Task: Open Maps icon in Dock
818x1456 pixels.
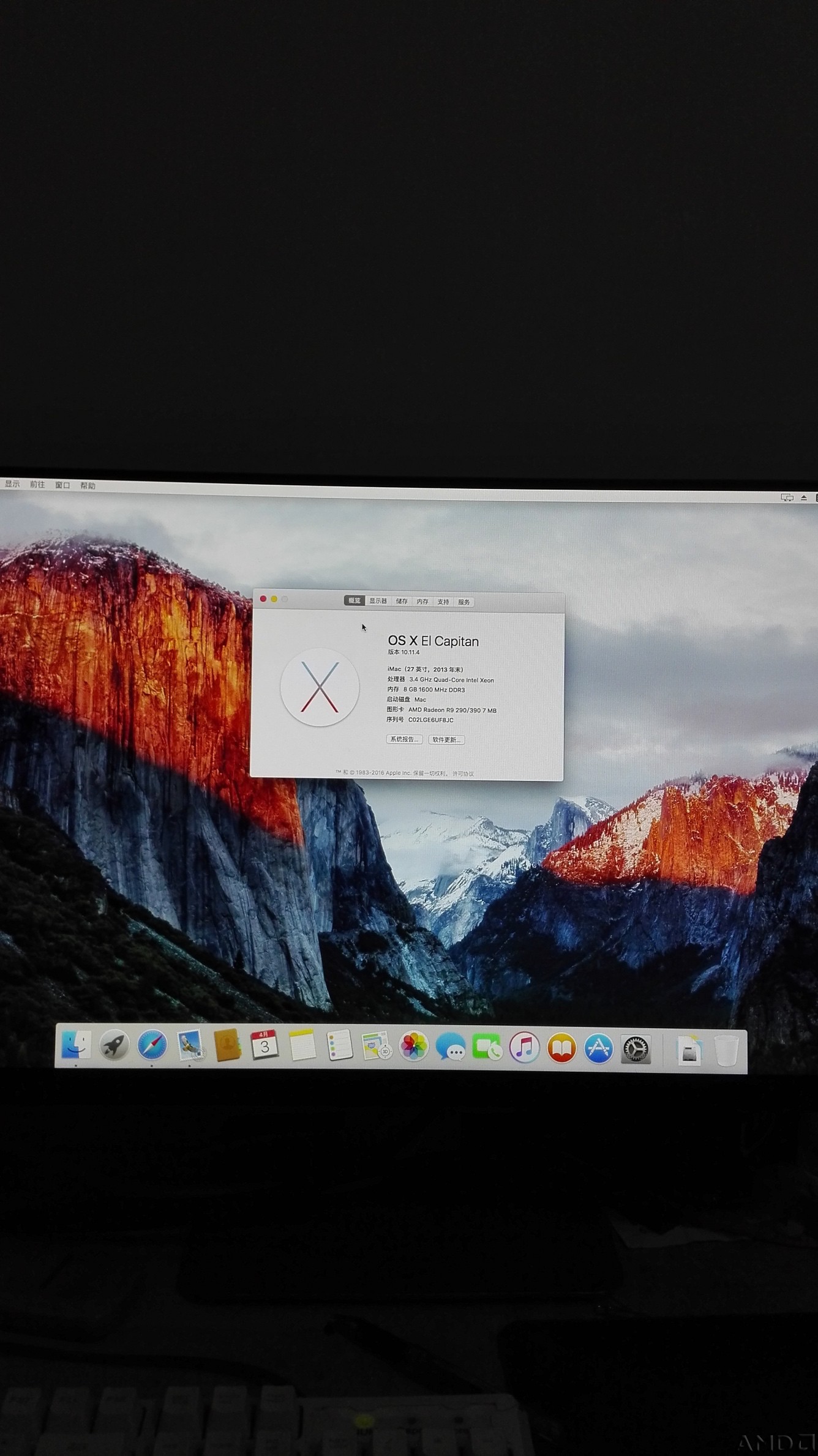Action: pos(377,1045)
